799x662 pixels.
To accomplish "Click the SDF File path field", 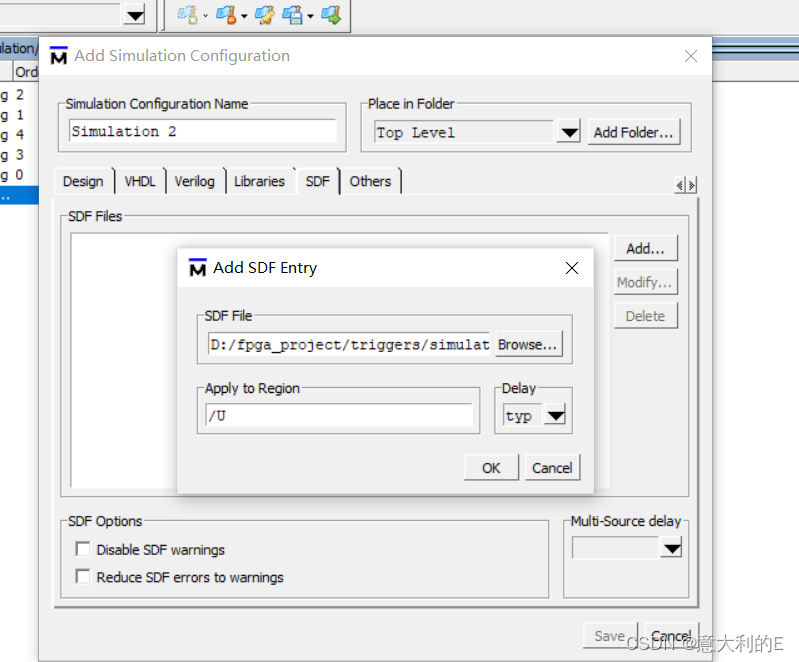I will (350, 345).
